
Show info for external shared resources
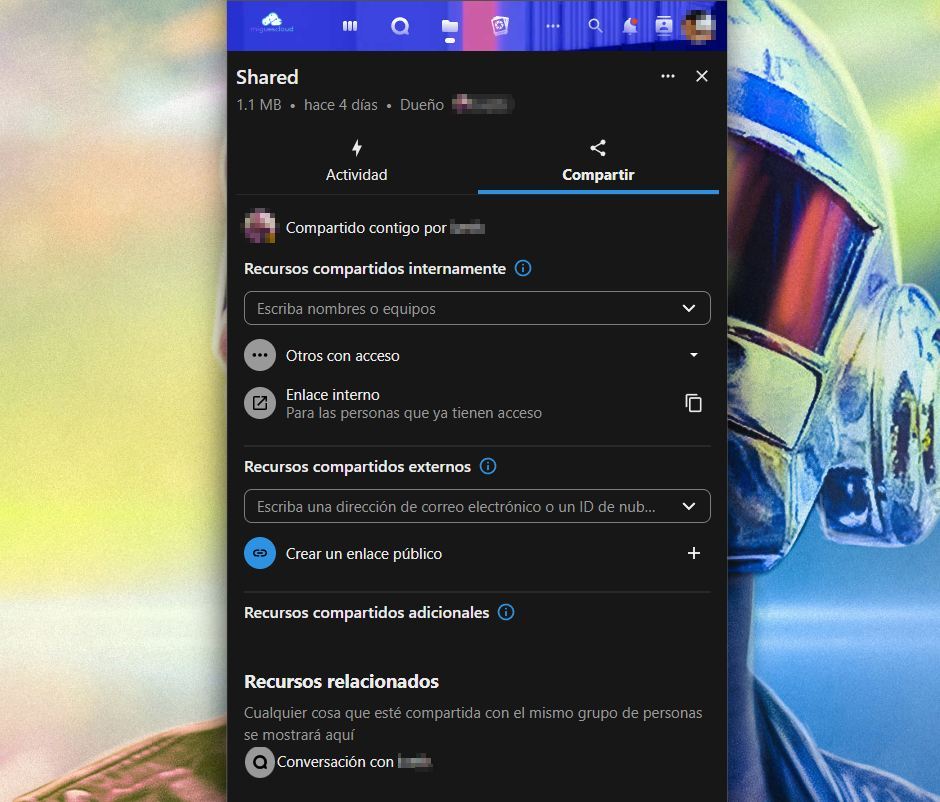click(488, 466)
